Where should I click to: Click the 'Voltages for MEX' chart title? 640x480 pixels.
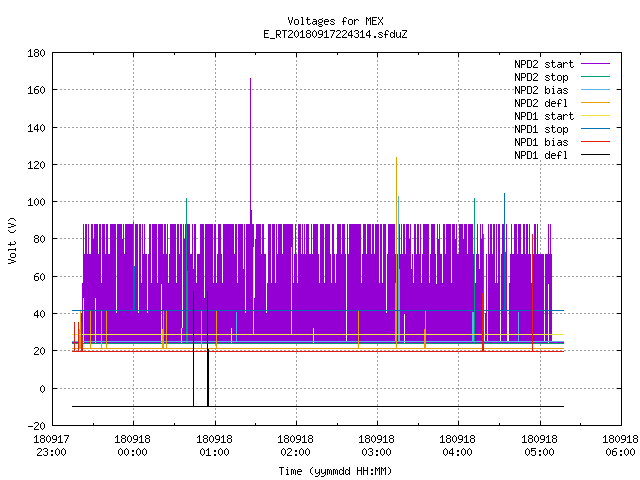click(335, 21)
